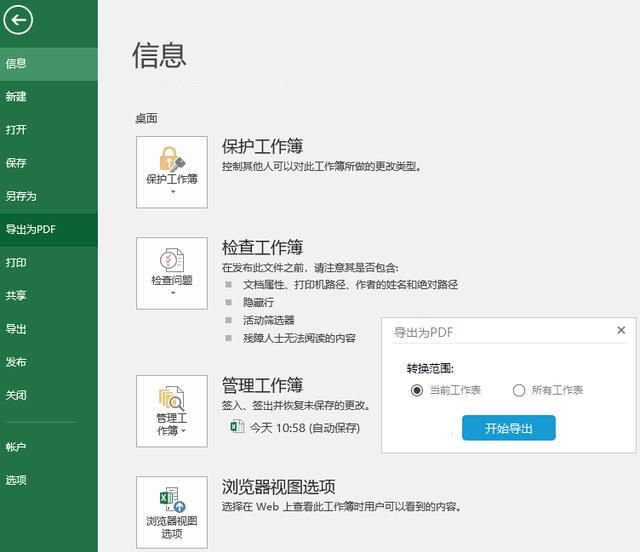The height and width of the screenshot is (552, 640).
Task: Click the checklist document icon
Action: [172, 260]
